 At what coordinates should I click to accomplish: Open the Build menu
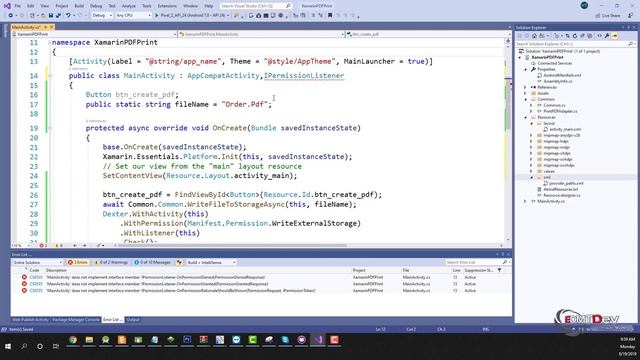[x=79, y=6]
